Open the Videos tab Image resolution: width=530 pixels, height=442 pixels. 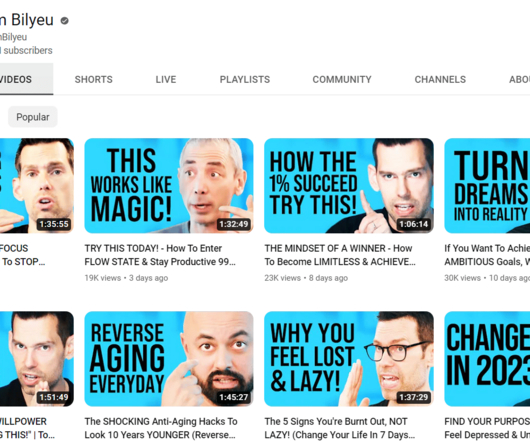(26, 79)
